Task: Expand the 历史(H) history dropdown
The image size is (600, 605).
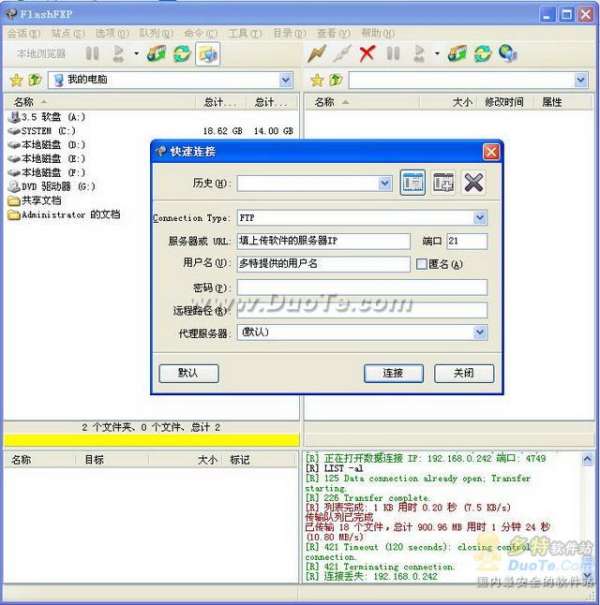Action: (x=385, y=183)
